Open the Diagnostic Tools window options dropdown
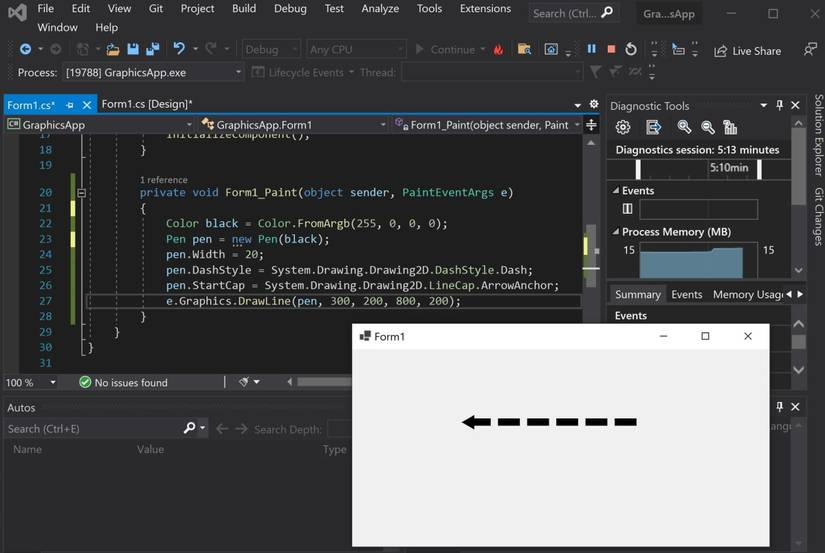 click(x=763, y=105)
